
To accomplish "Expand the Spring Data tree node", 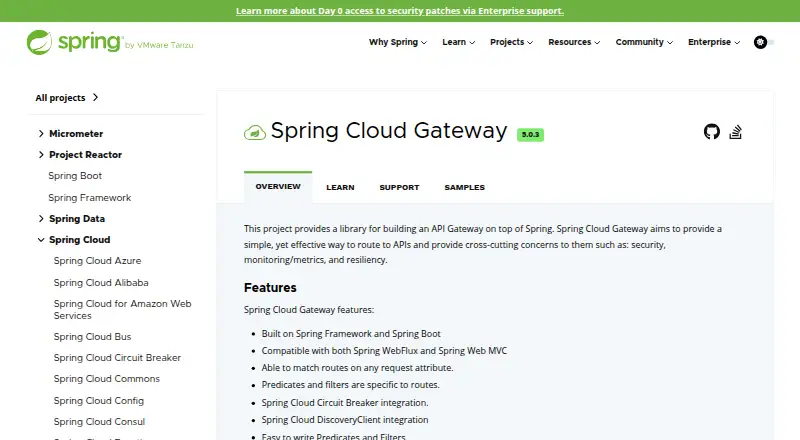I will [41, 219].
